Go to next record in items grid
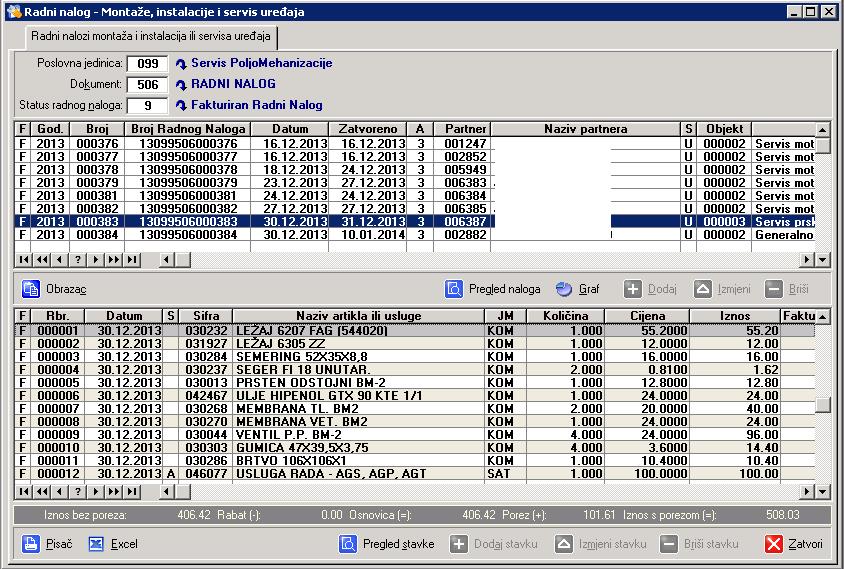Screen dimensions: 844x569 pyautogui.click(x=95, y=491)
